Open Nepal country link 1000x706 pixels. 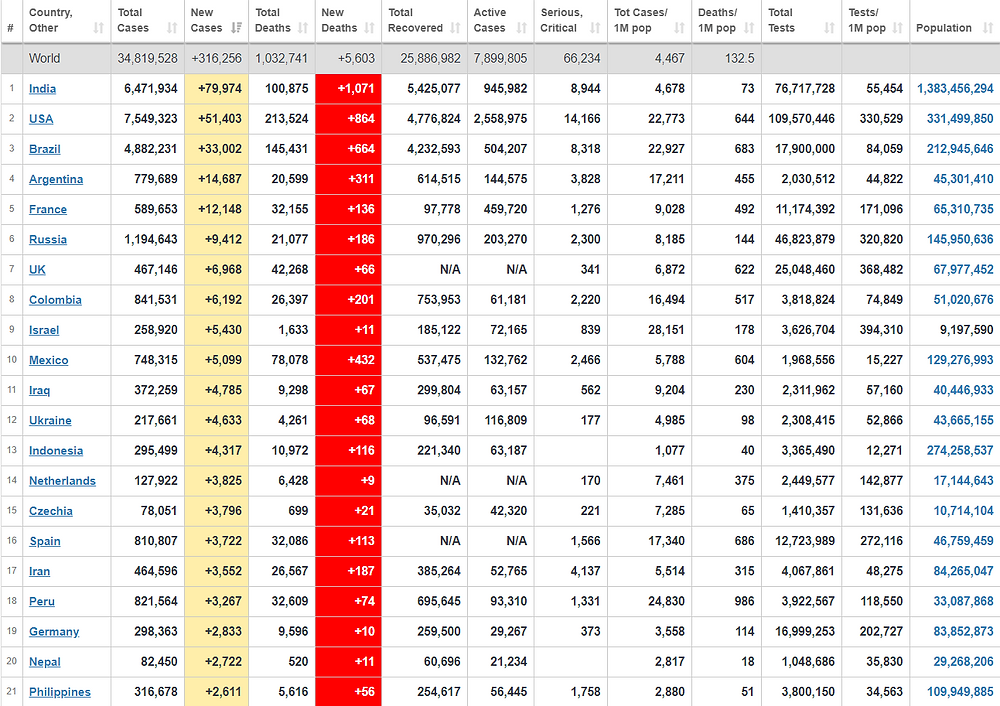click(x=45, y=662)
